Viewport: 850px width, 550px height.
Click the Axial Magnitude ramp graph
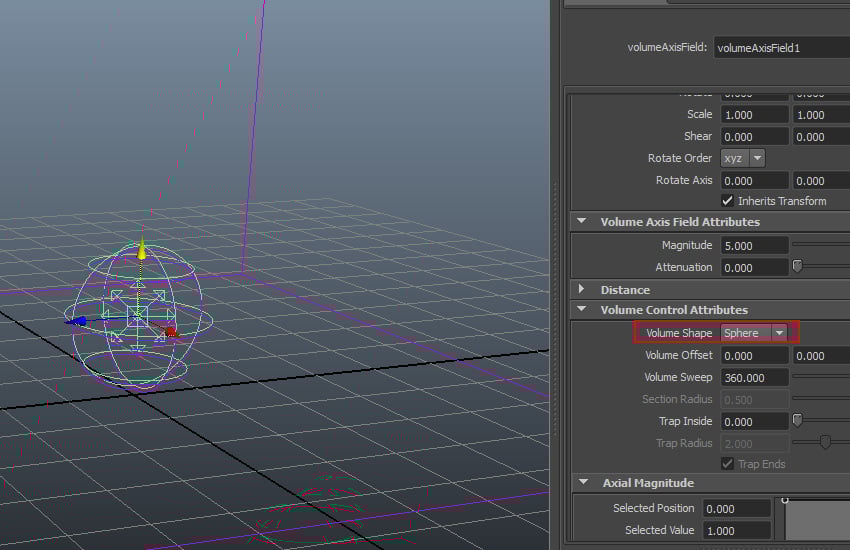tap(816, 520)
